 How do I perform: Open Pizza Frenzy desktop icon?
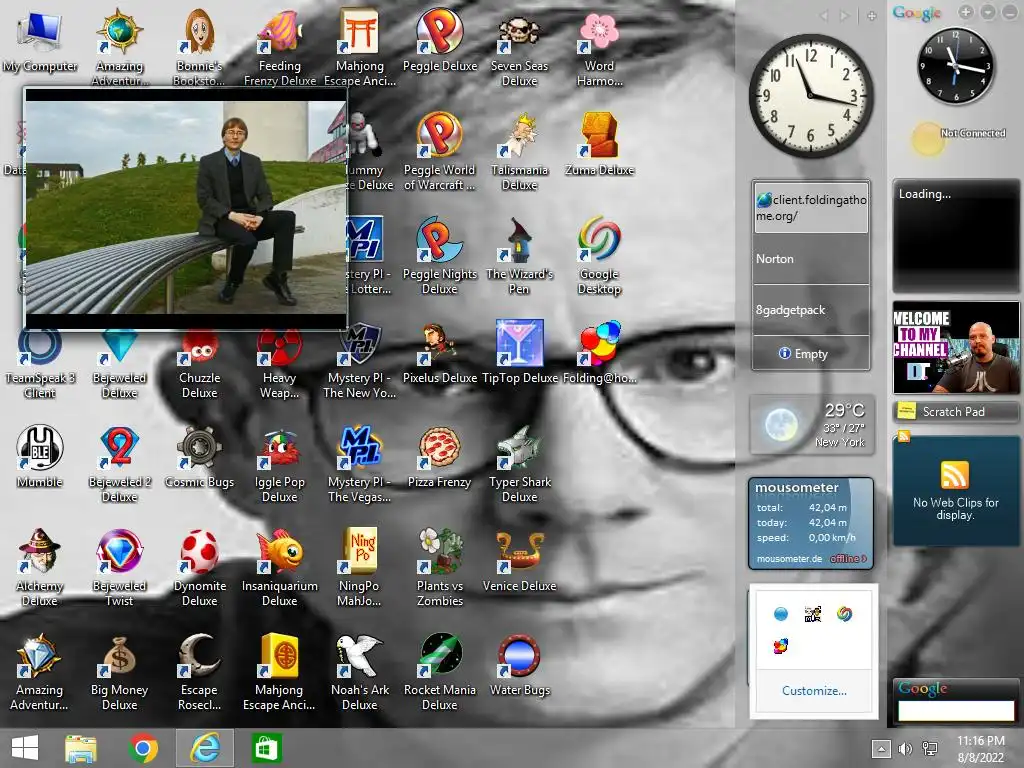pos(440,457)
